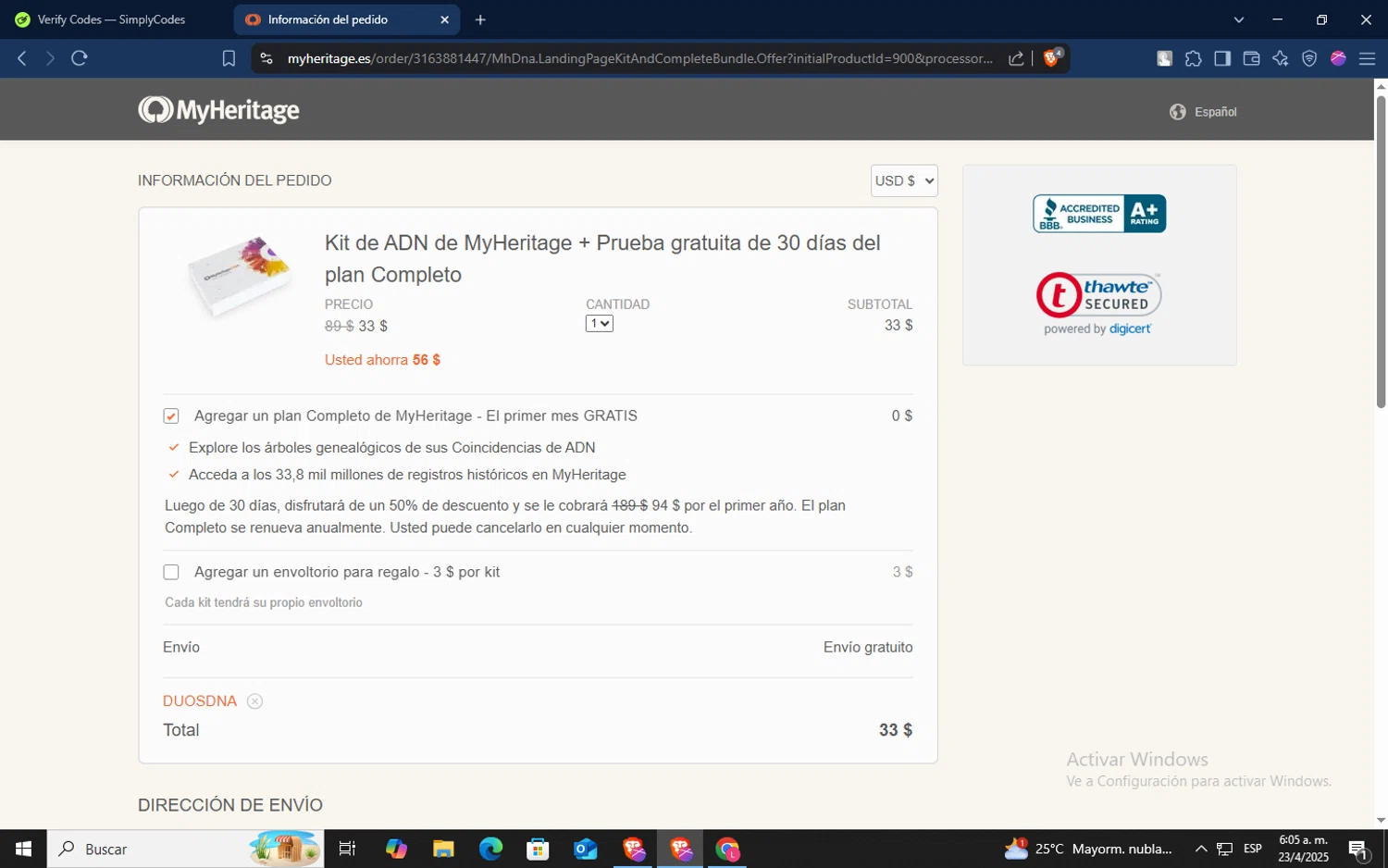Click the ESP input language indicator
This screenshot has width=1388, height=868.
pos(1253,849)
